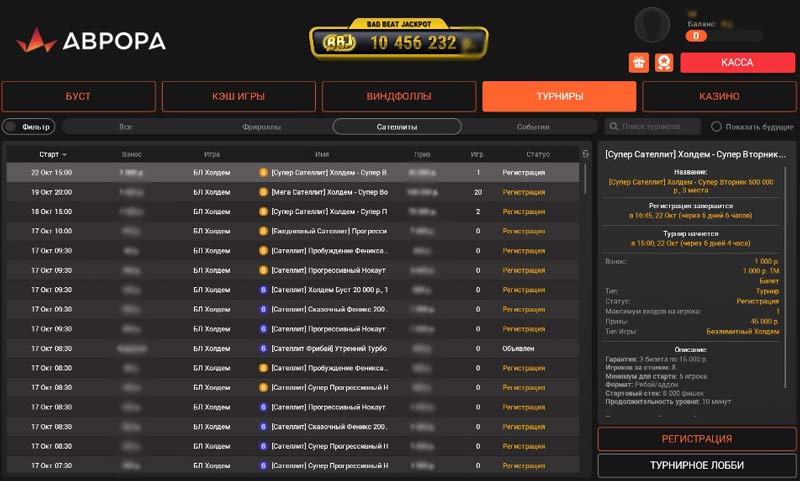Click the Аврора logo
Image resolution: width=800 pixels, height=481 pixels.
[91, 41]
